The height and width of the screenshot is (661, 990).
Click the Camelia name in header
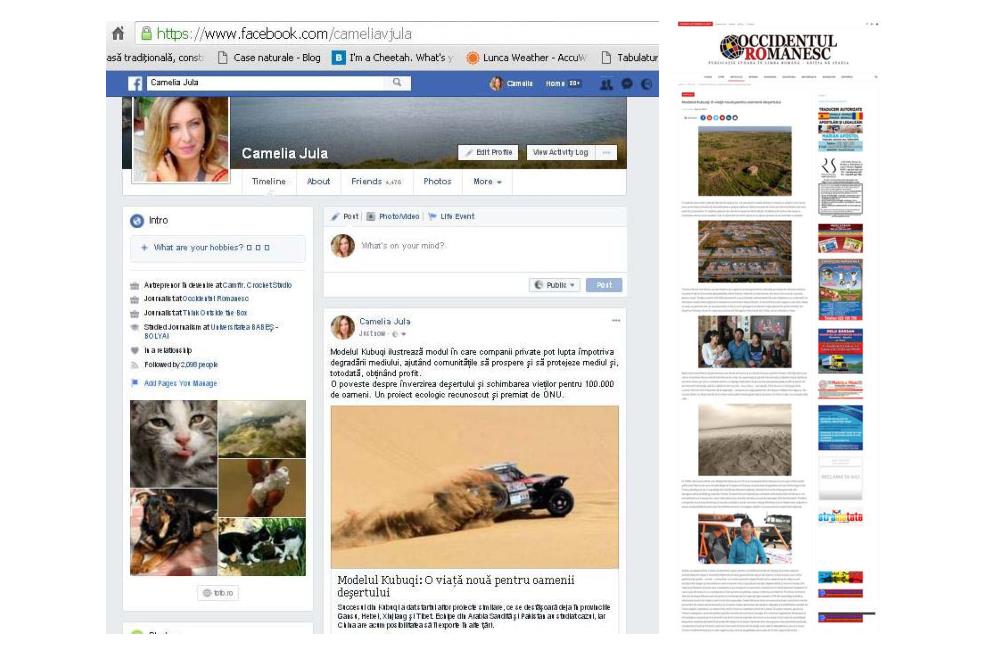point(520,83)
